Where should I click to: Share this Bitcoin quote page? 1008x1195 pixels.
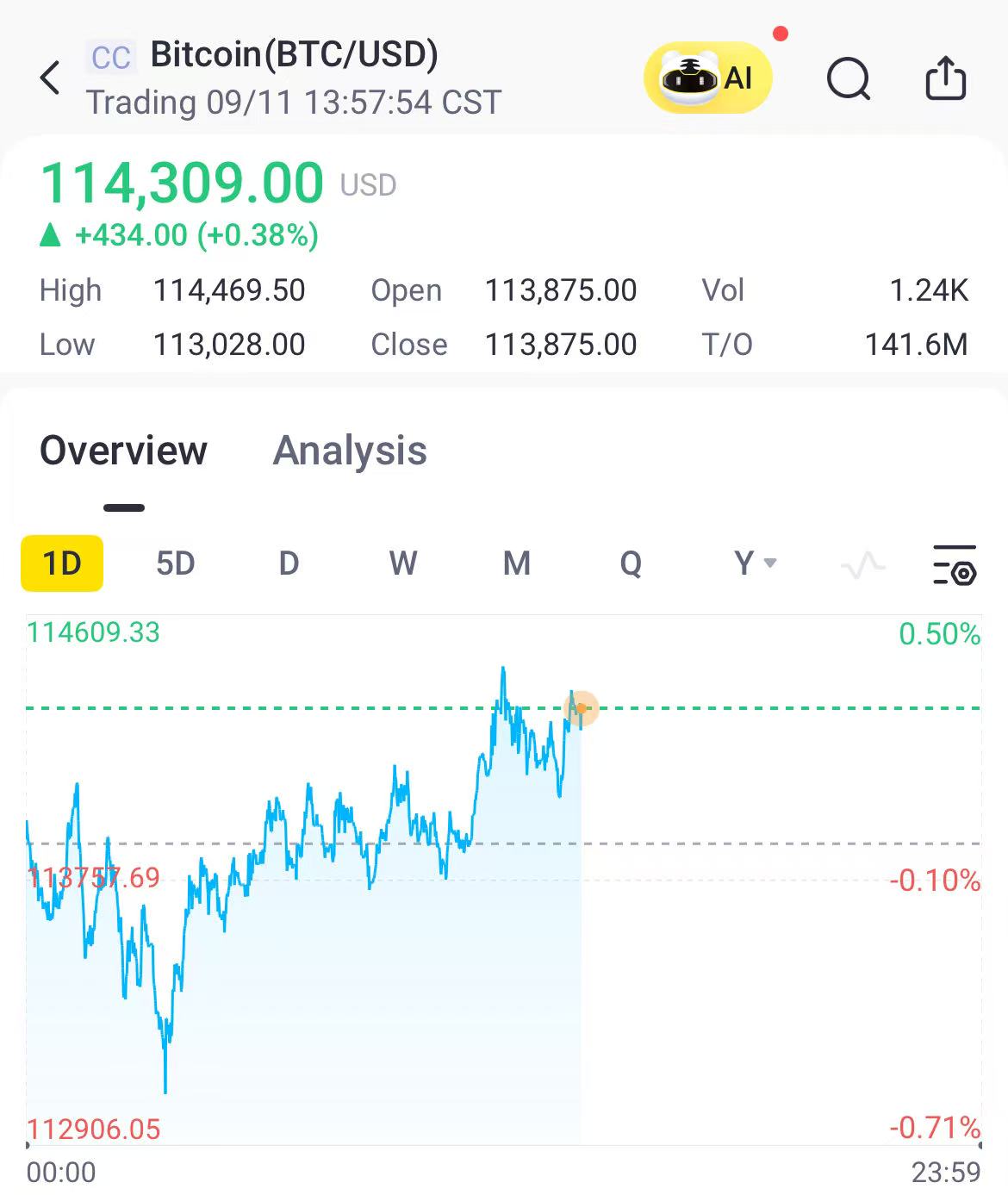945,78
